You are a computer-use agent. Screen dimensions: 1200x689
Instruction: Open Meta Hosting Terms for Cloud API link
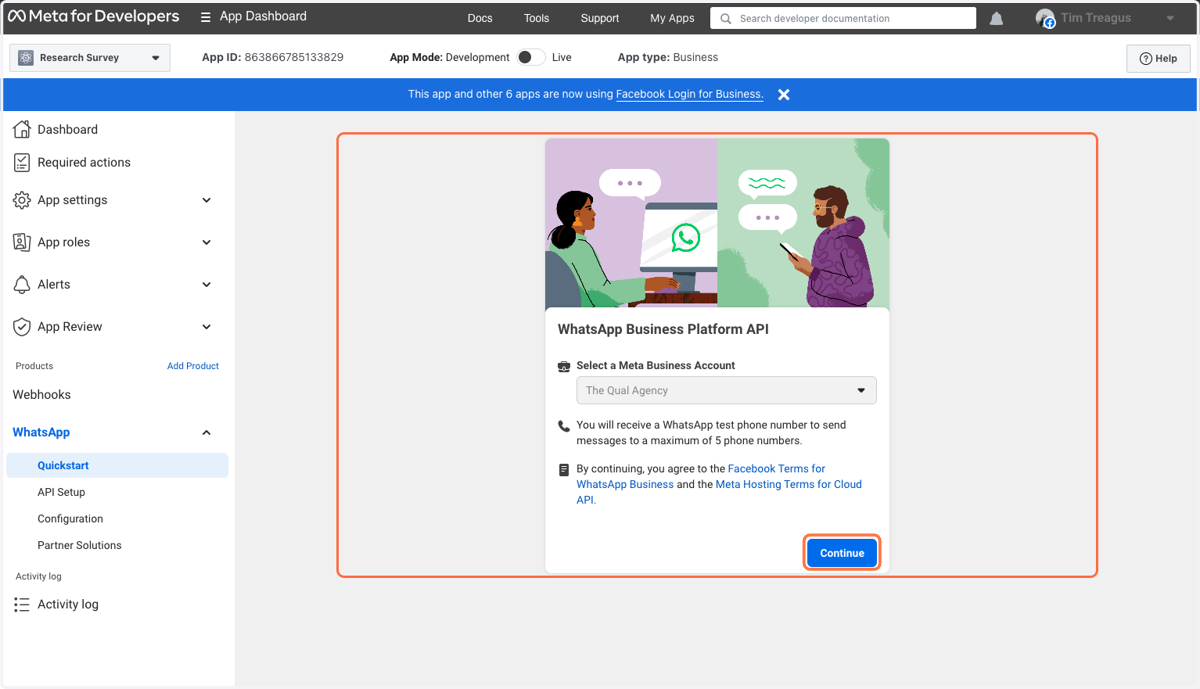tap(719, 492)
